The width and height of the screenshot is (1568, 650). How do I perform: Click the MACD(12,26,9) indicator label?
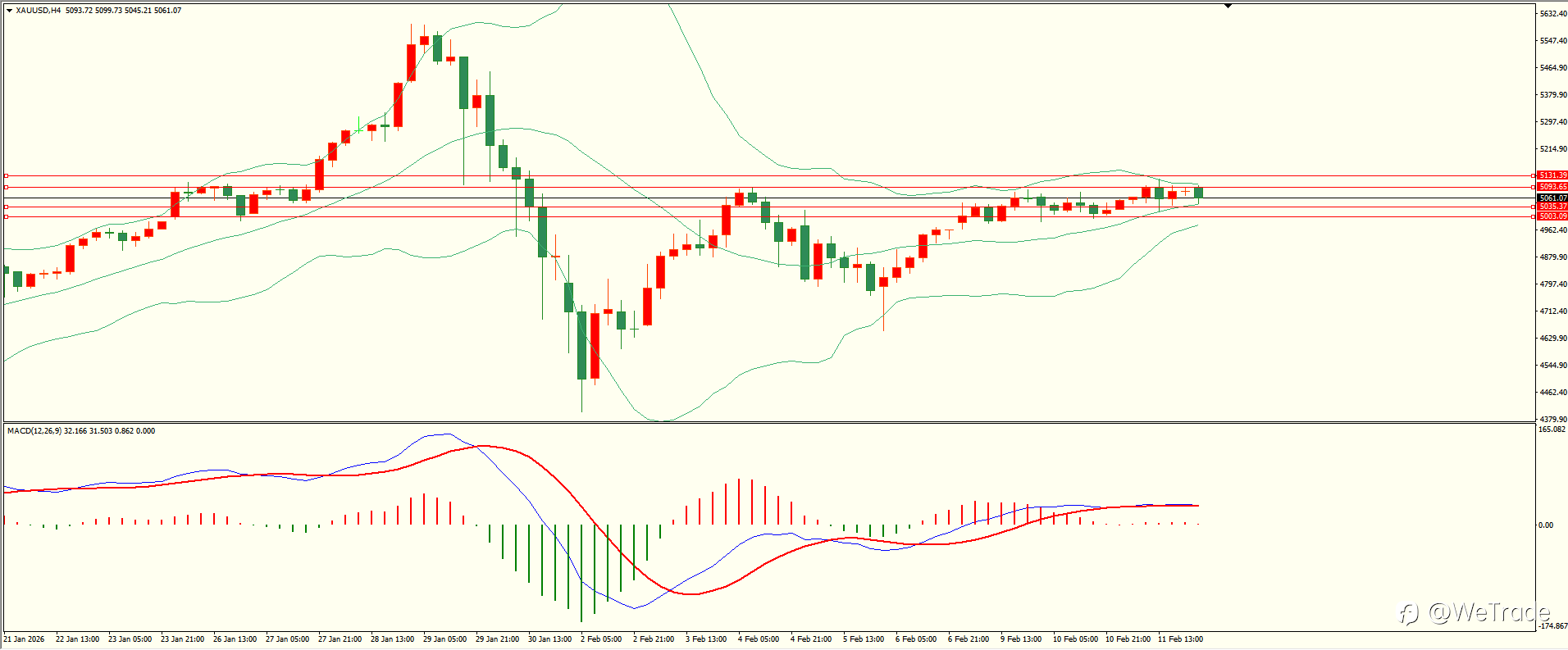34,430
